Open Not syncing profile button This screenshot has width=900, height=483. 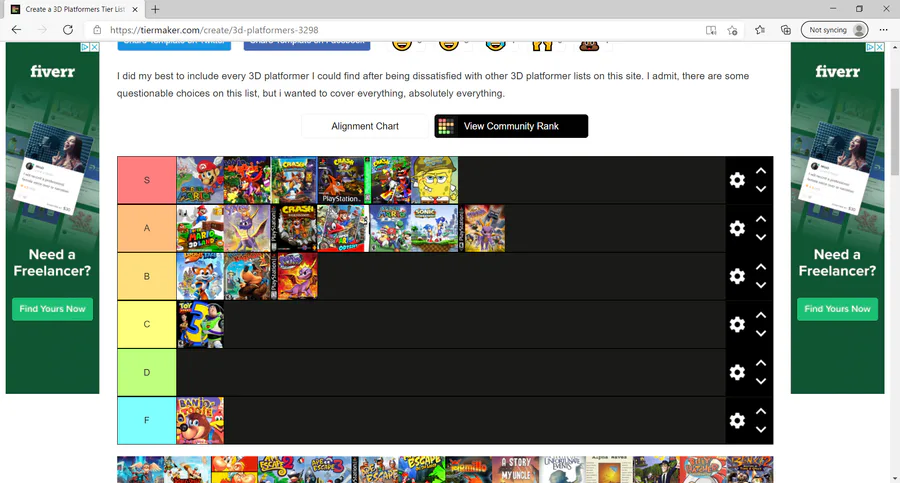[x=835, y=30]
